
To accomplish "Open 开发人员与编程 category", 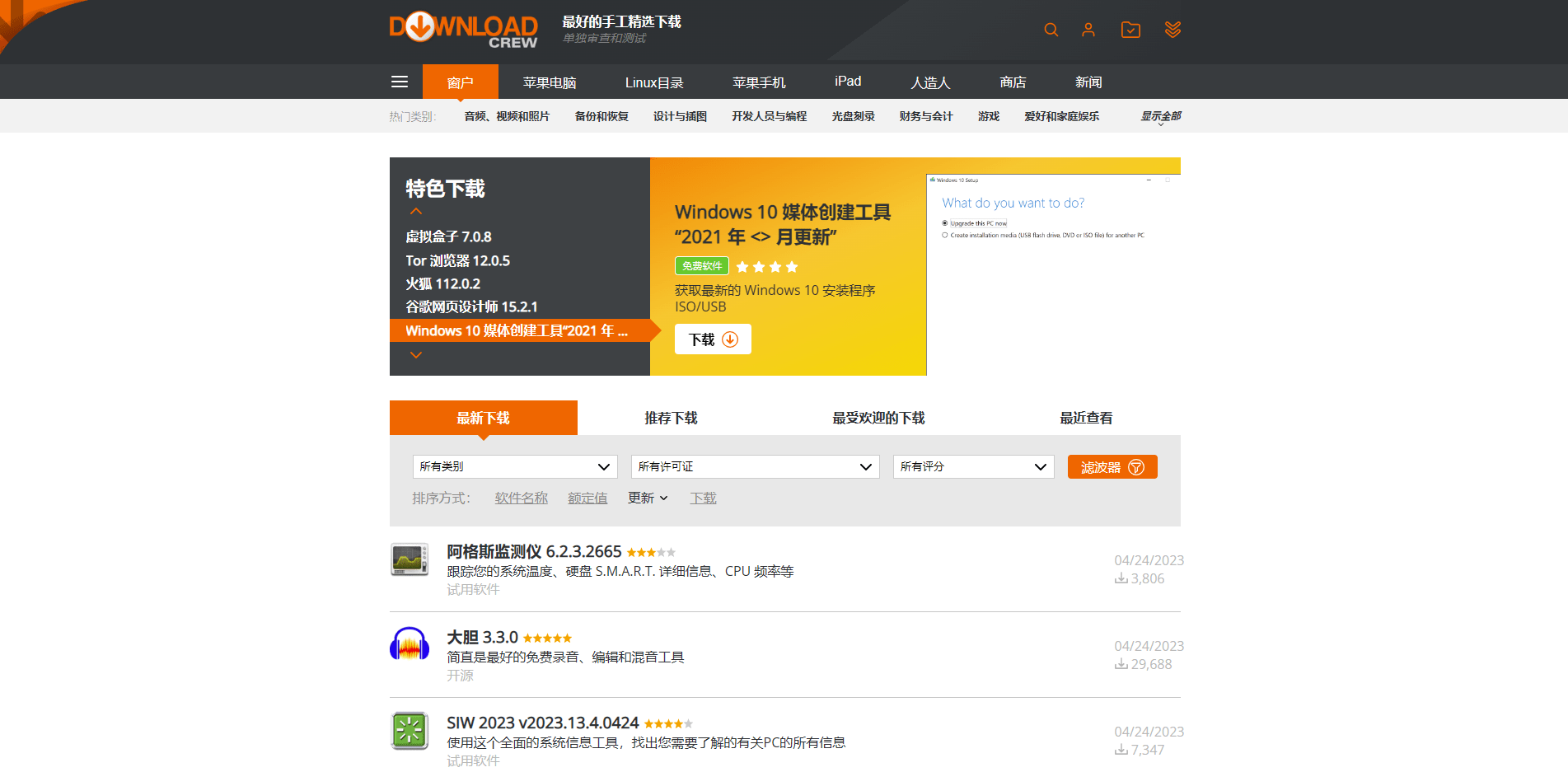I will tap(769, 116).
